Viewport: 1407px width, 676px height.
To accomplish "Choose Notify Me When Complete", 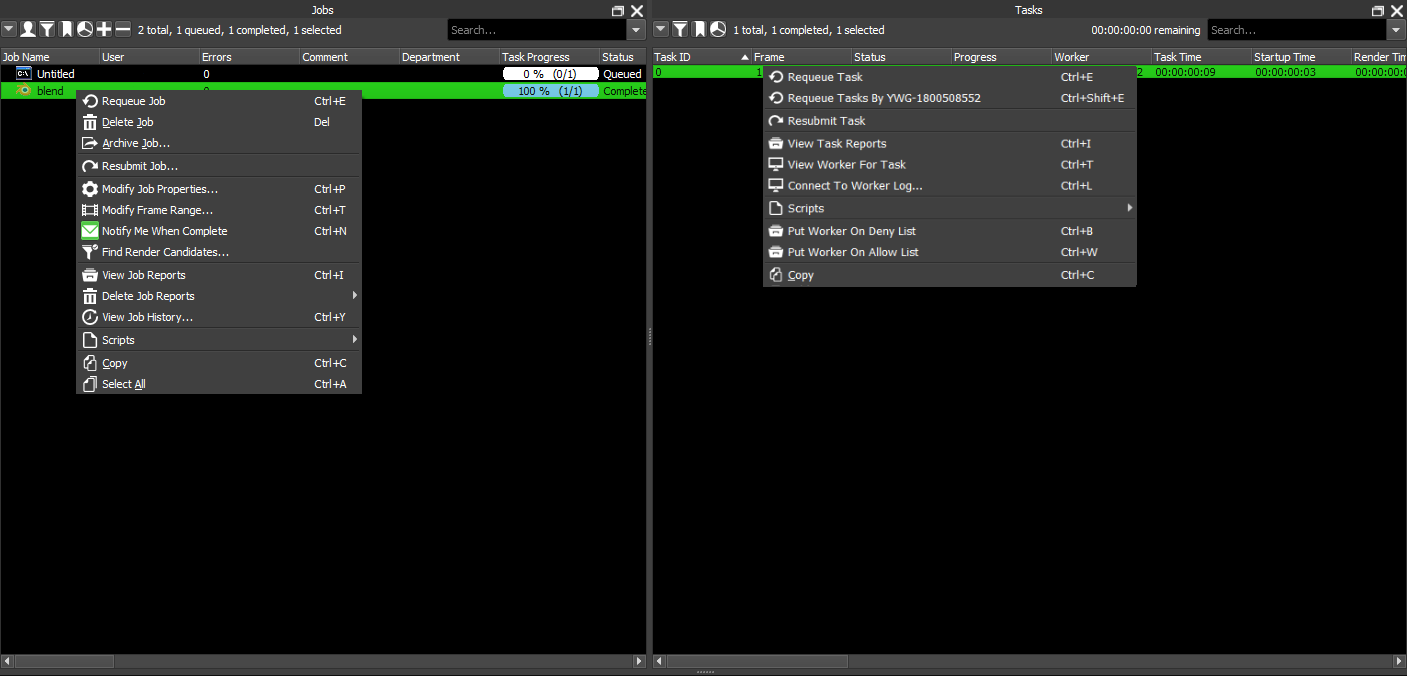I will pos(219,231).
